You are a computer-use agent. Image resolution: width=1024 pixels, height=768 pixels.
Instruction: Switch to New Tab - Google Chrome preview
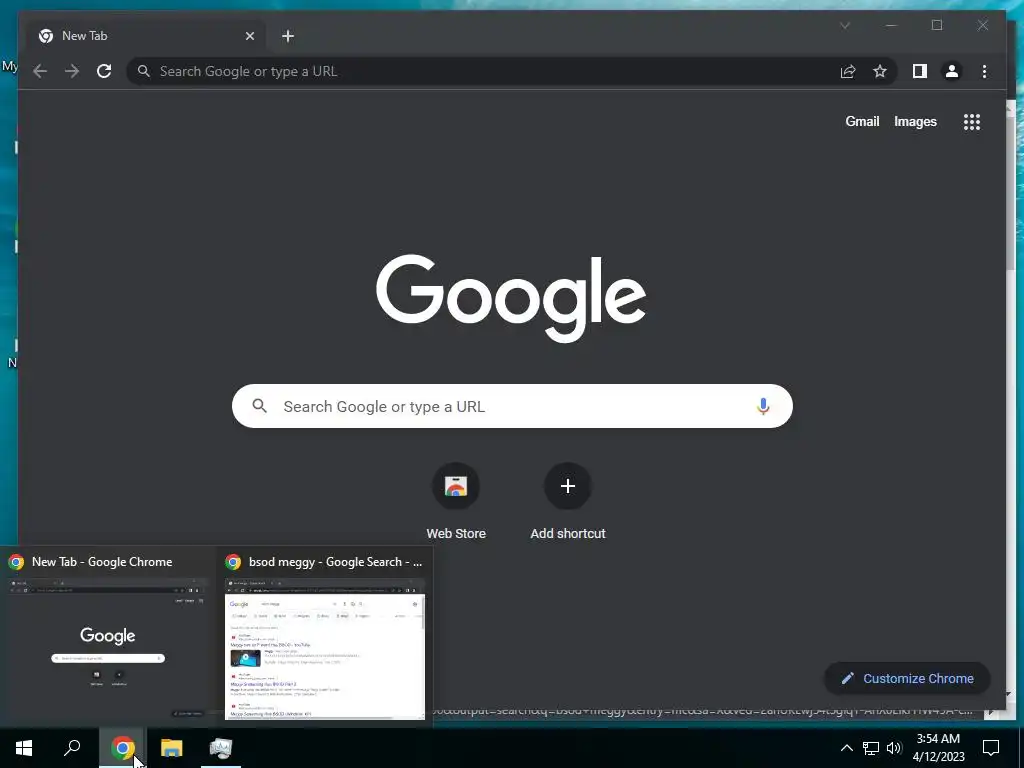pyautogui.click(x=108, y=637)
